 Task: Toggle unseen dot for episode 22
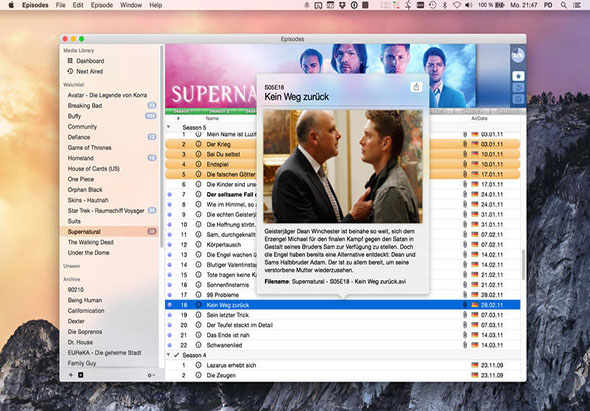point(170,345)
